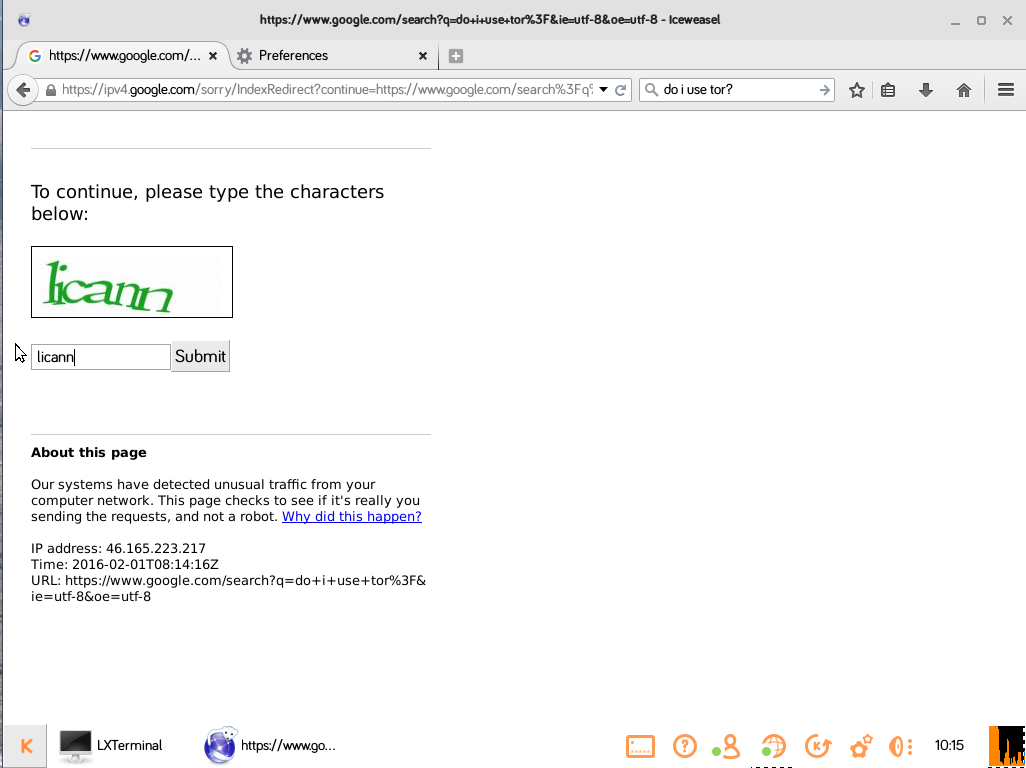Navigate to homepage via the home icon
The height and width of the screenshot is (768, 1026).
tap(963, 89)
